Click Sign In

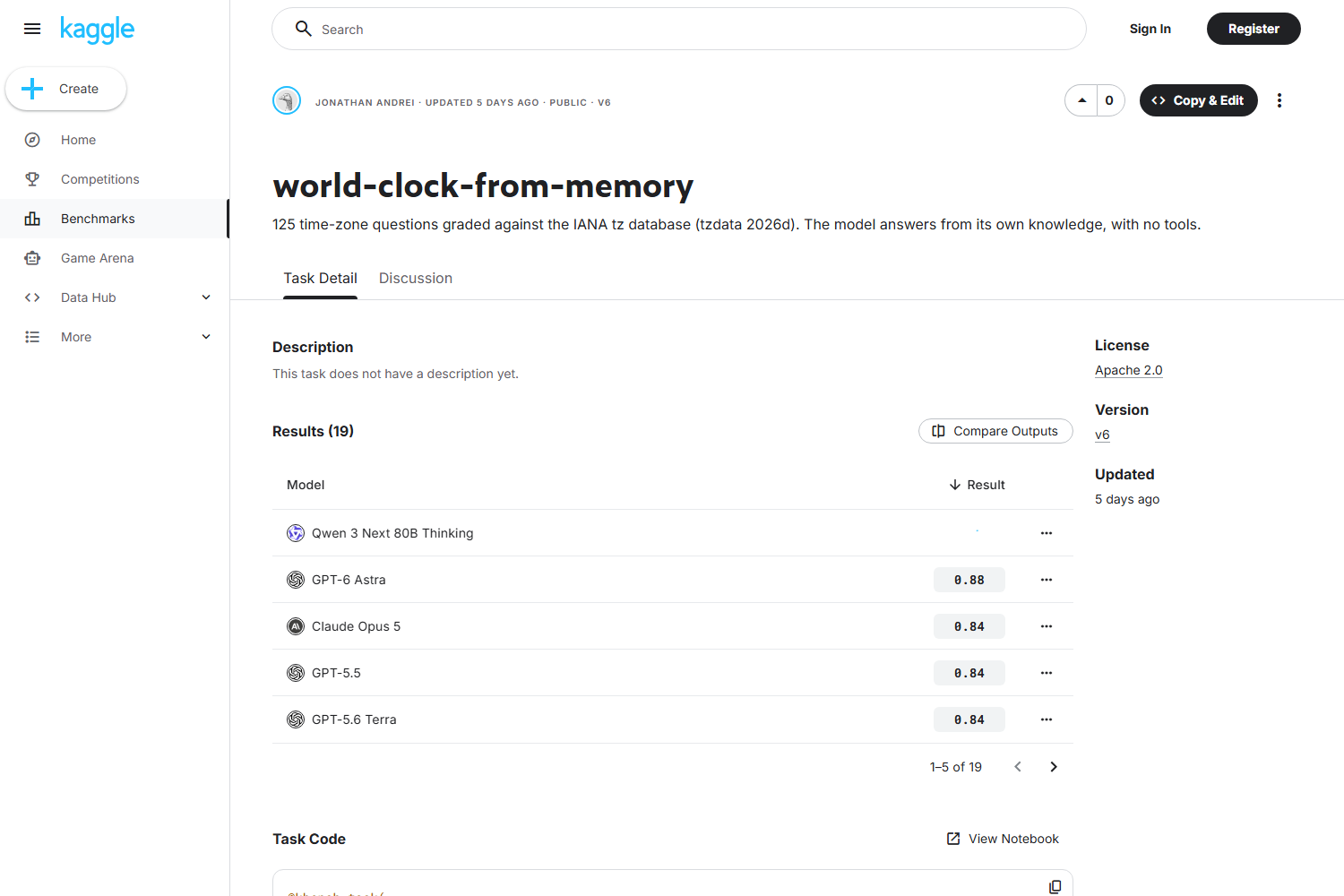(x=1150, y=29)
